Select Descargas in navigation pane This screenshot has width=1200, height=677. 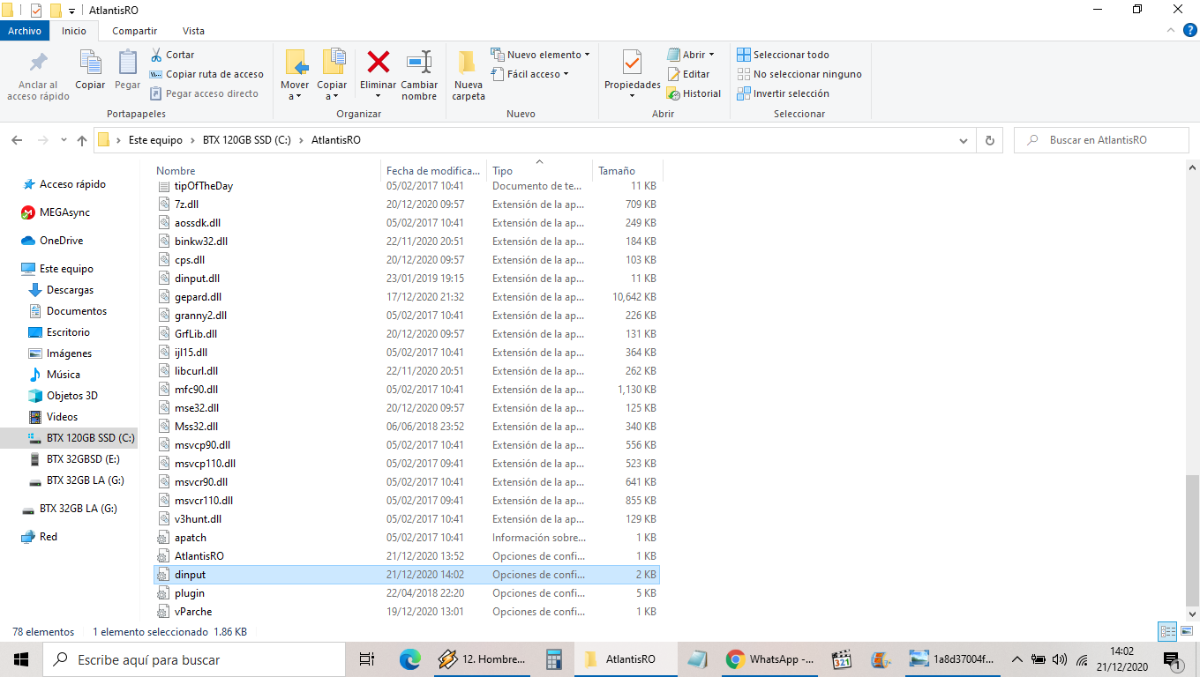62,290
